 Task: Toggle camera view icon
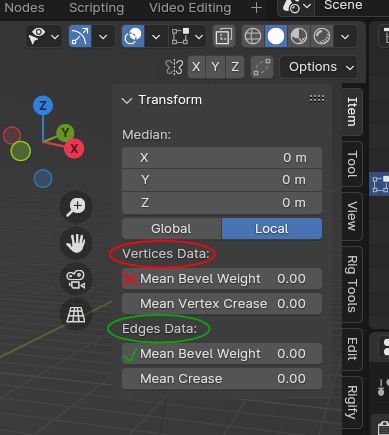point(76,279)
